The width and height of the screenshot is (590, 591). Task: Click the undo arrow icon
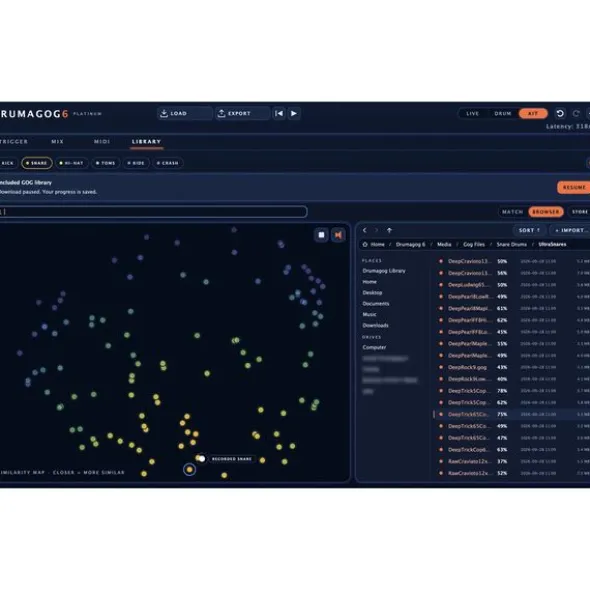coord(560,113)
